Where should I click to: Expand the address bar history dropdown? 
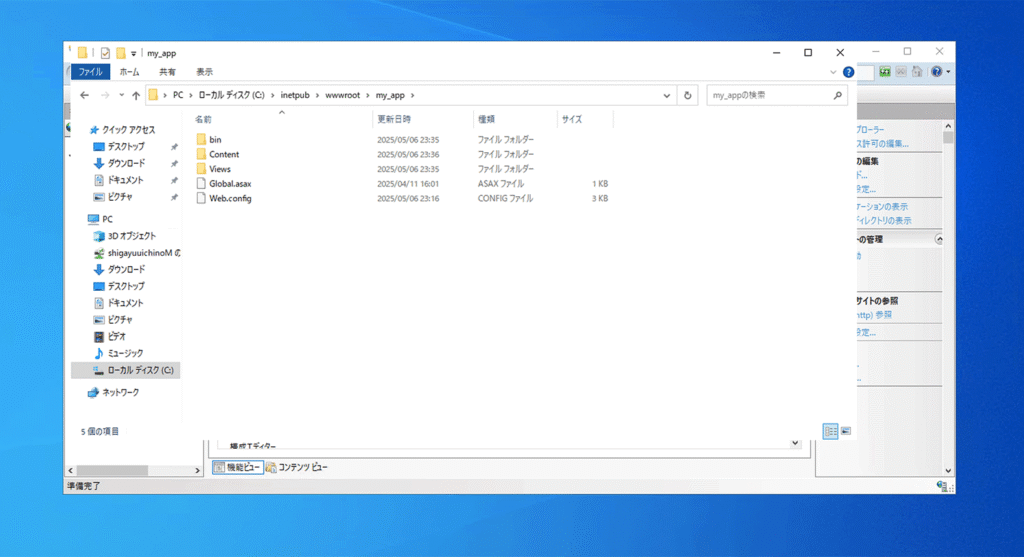tap(667, 95)
